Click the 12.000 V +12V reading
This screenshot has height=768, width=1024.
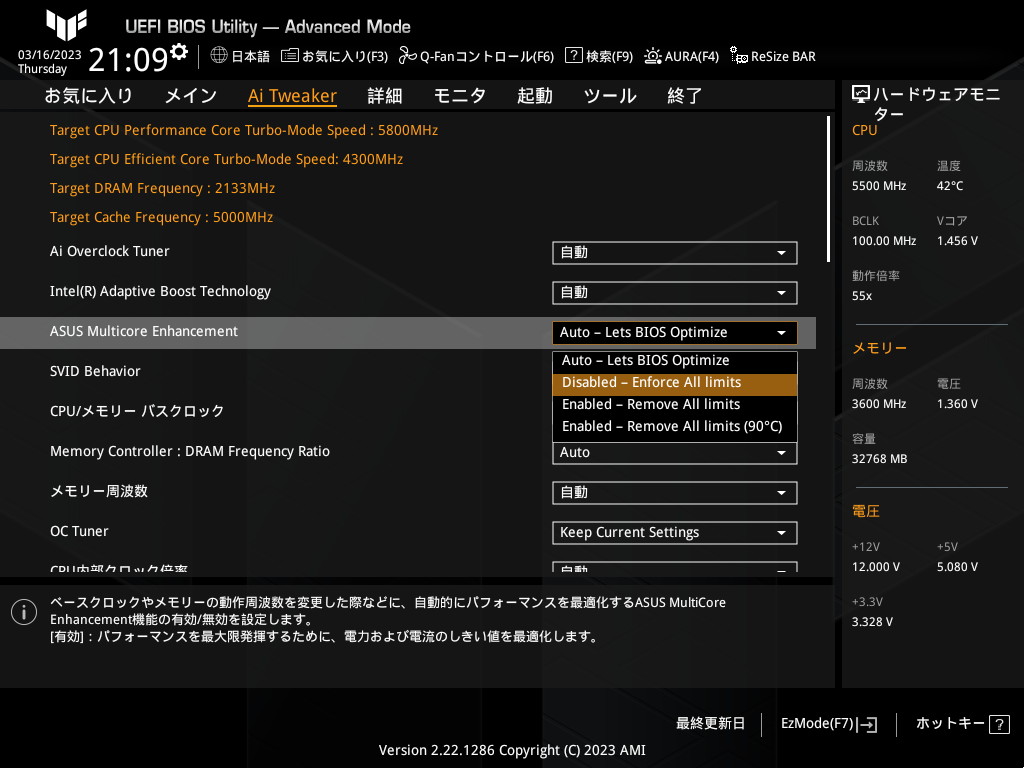[875, 567]
